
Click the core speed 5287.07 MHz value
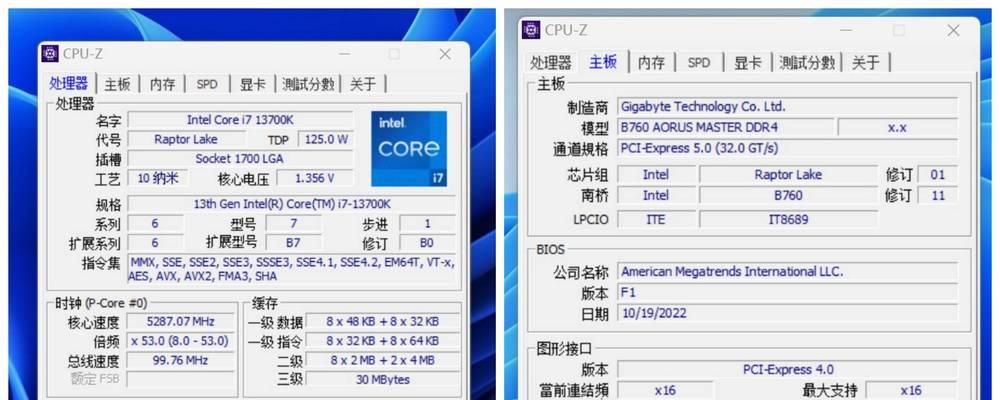pos(180,322)
